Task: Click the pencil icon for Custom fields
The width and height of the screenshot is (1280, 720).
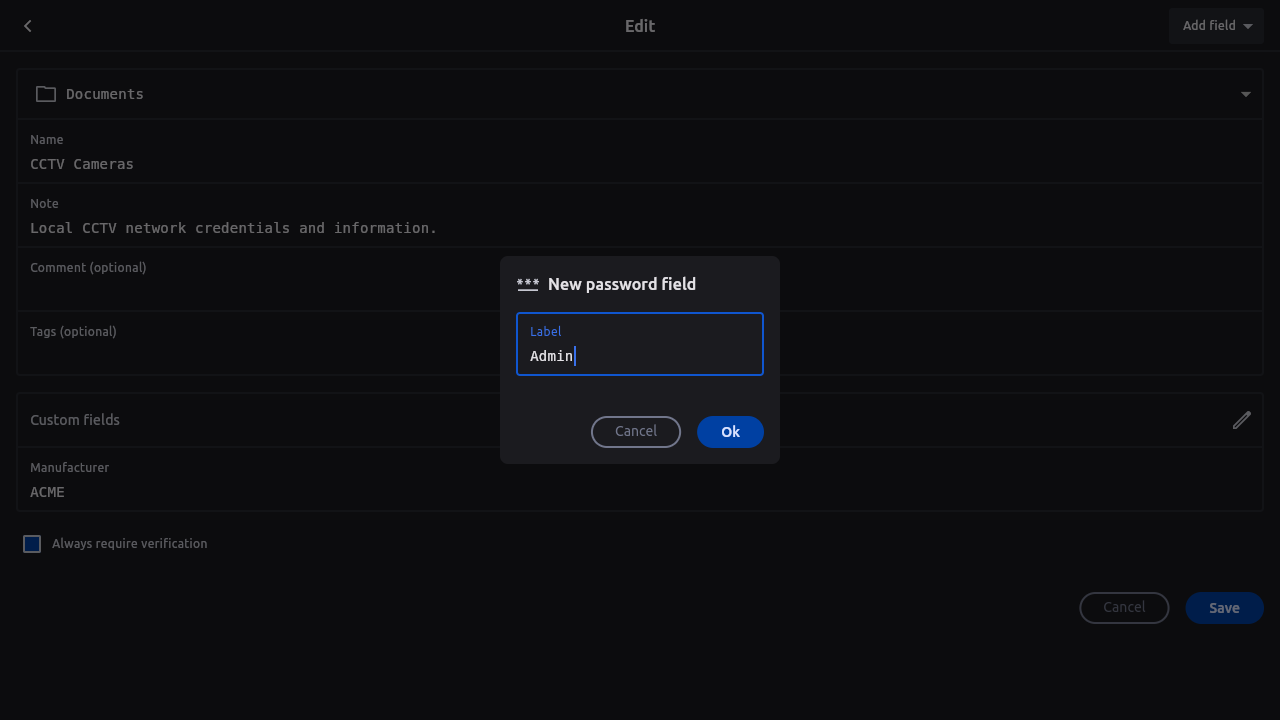Action: point(1242,420)
